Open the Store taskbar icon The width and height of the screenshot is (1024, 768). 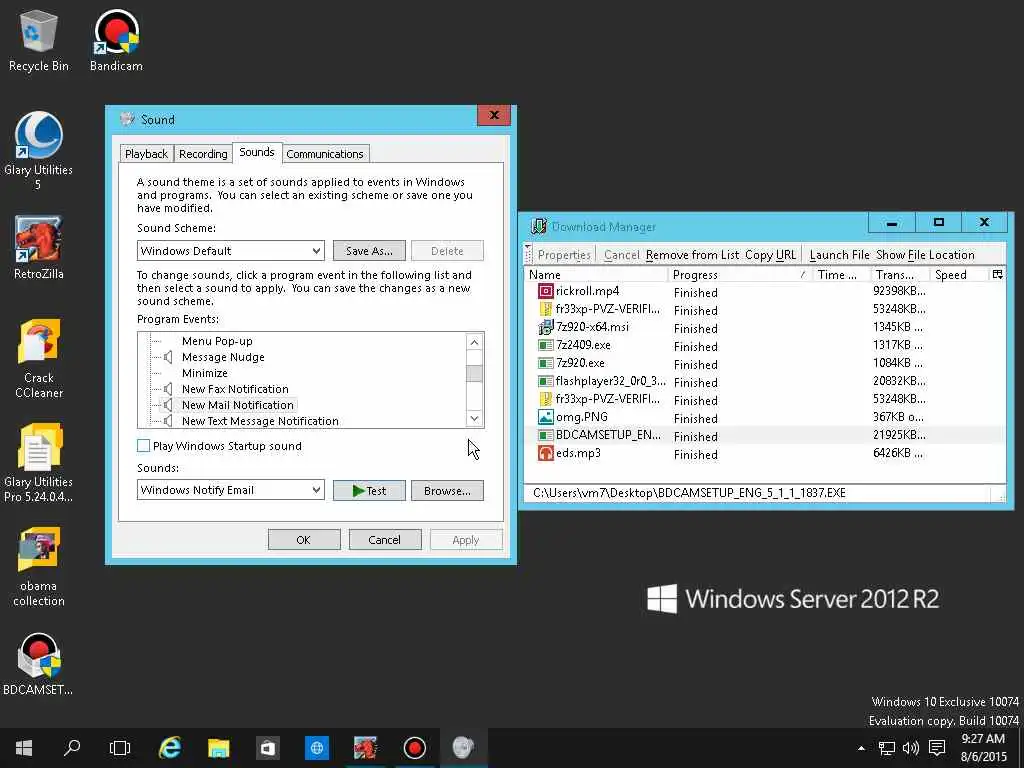pos(268,748)
